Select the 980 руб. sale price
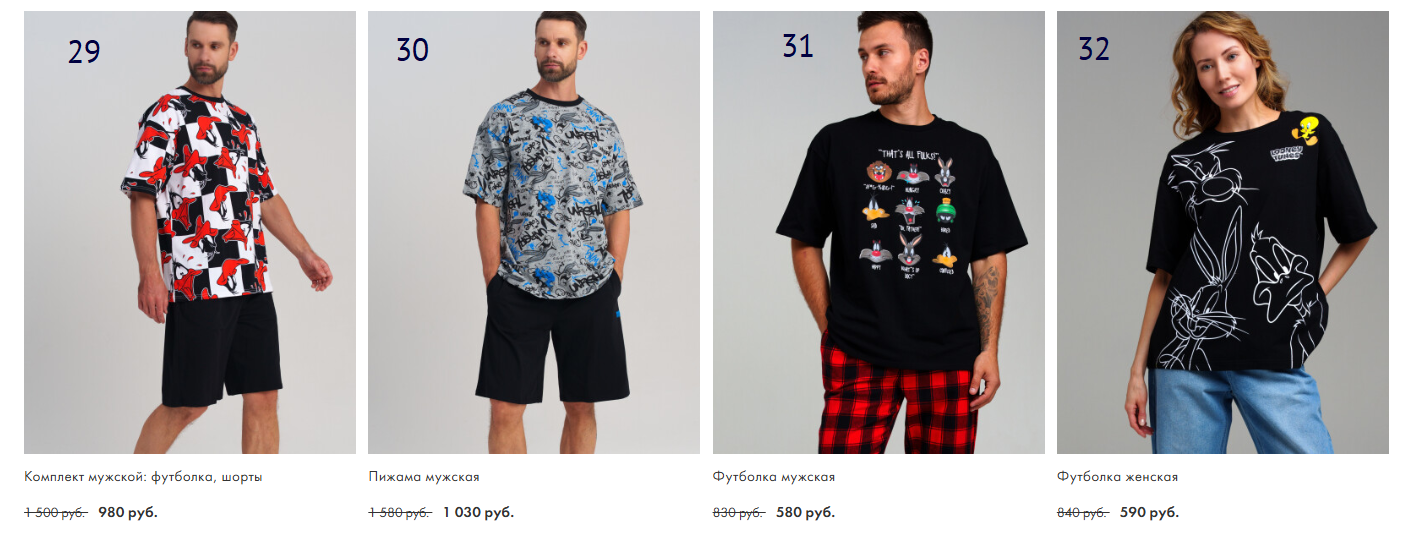The image size is (1404, 540). click(x=128, y=513)
